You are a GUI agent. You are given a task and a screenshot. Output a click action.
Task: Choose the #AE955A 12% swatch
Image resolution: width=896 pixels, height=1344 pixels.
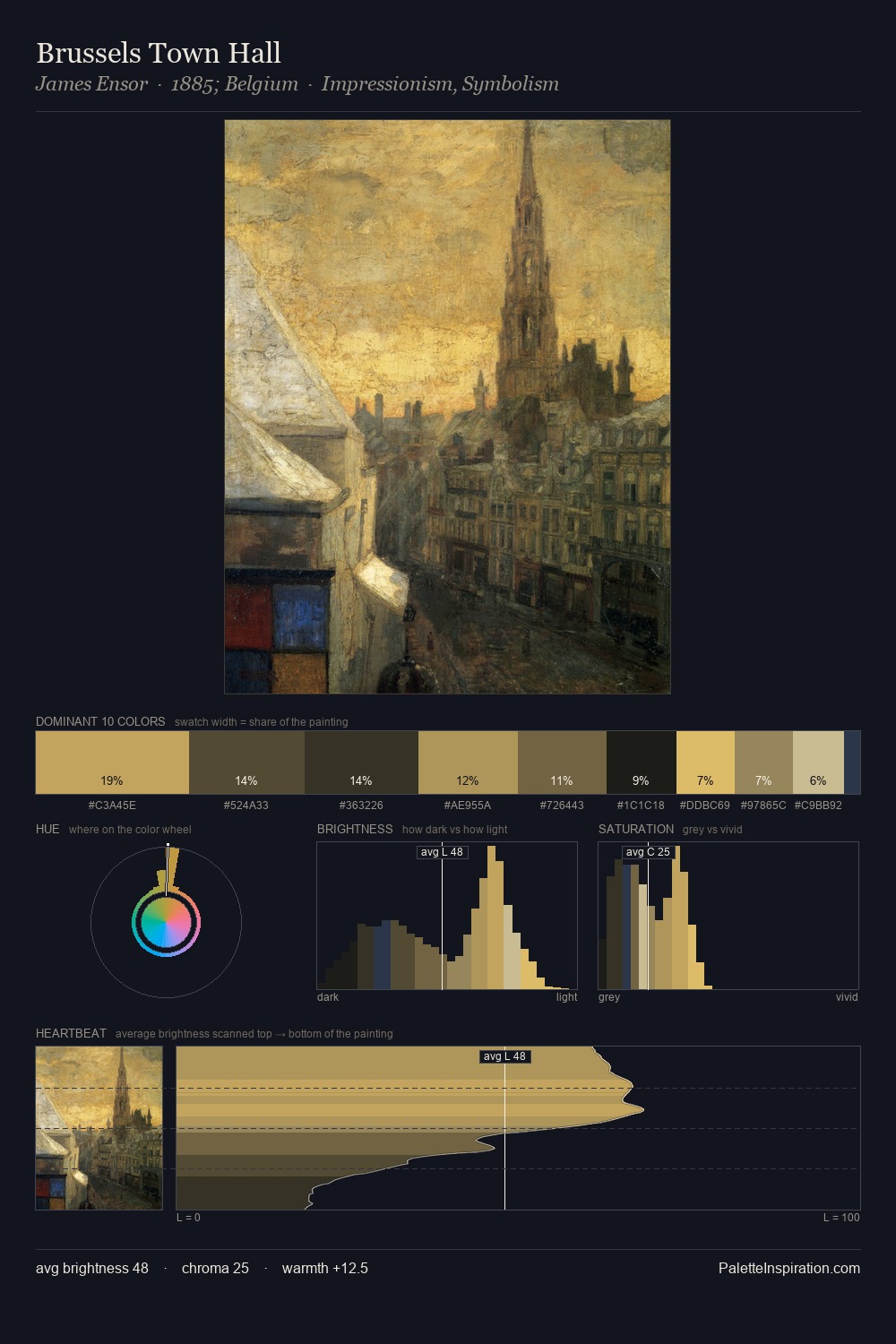(x=468, y=762)
